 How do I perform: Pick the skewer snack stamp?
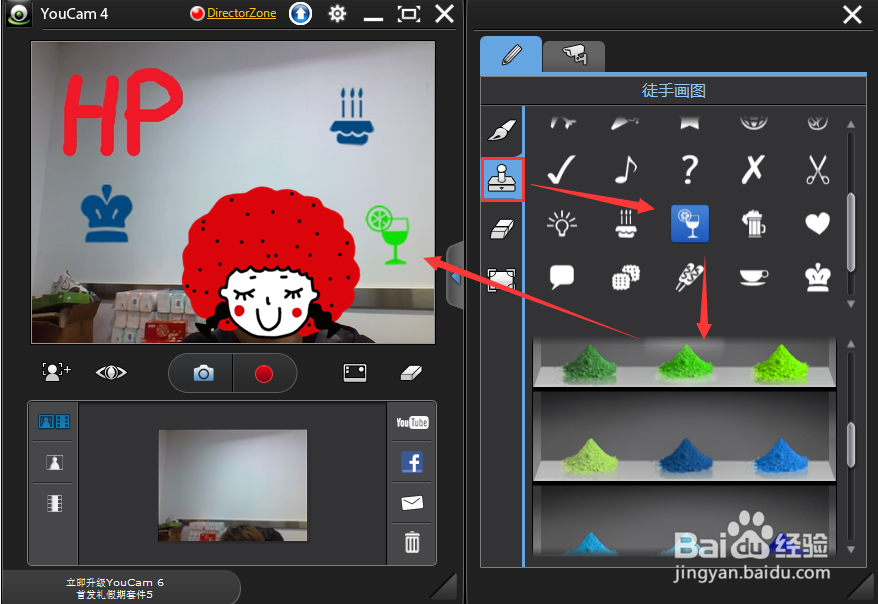point(690,277)
